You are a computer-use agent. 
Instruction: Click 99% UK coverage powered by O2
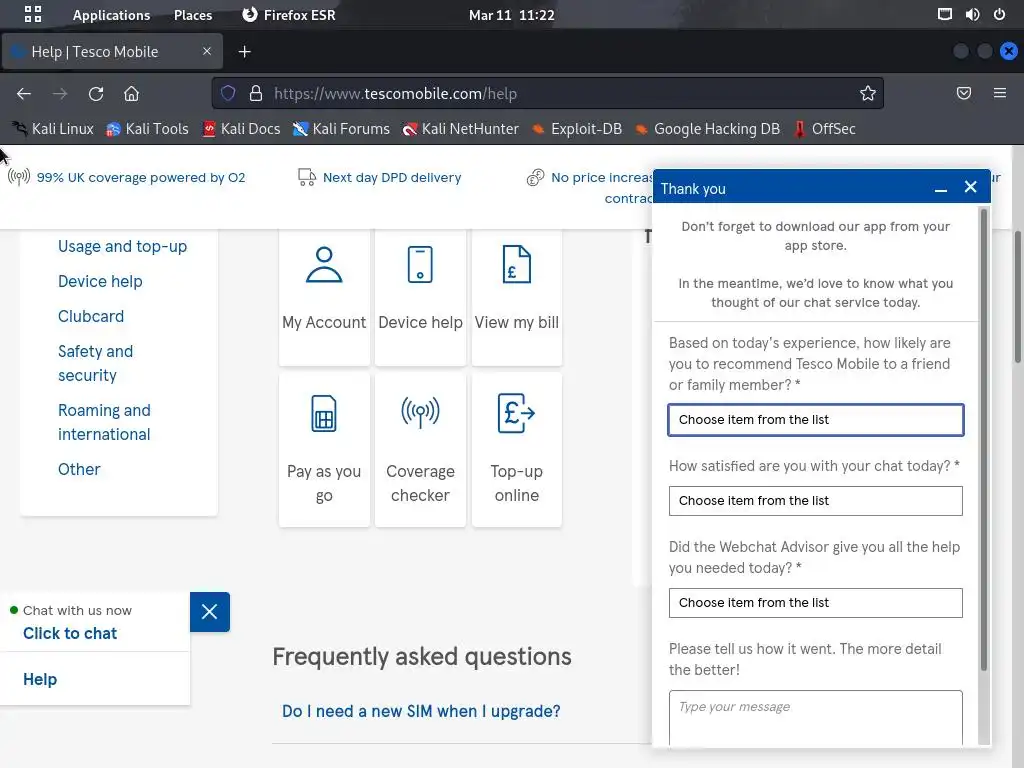[x=140, y=178]
